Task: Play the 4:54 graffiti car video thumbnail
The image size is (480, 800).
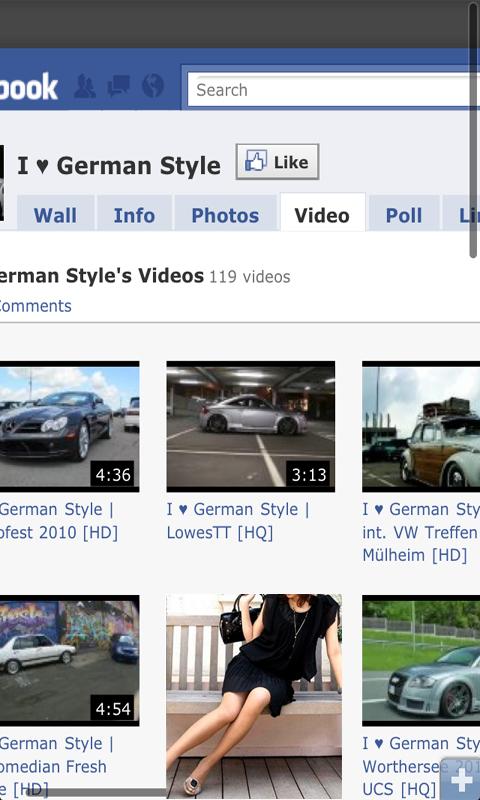Action: (x=69, y=660)
